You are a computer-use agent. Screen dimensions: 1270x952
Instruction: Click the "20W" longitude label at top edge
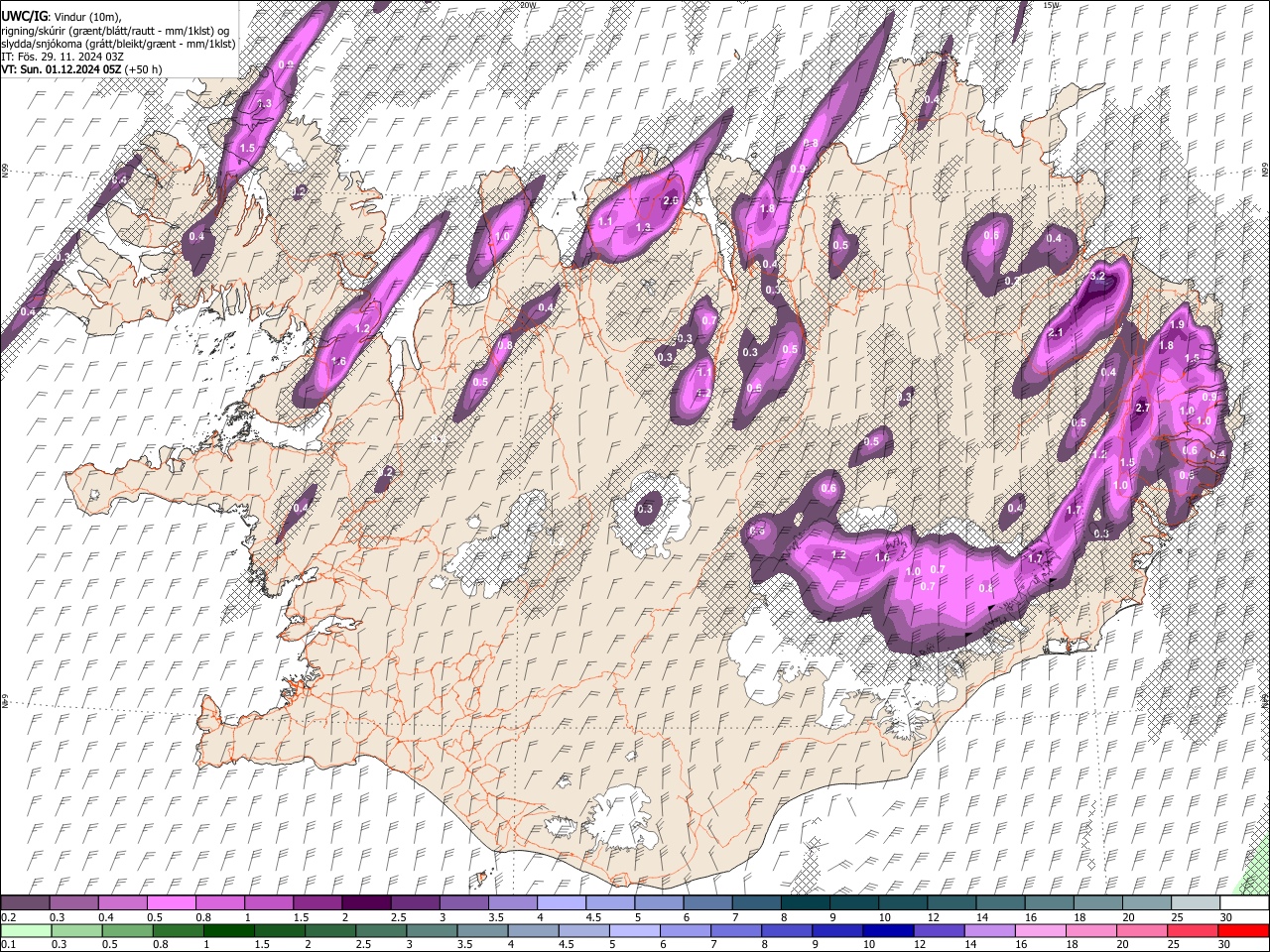528,5
